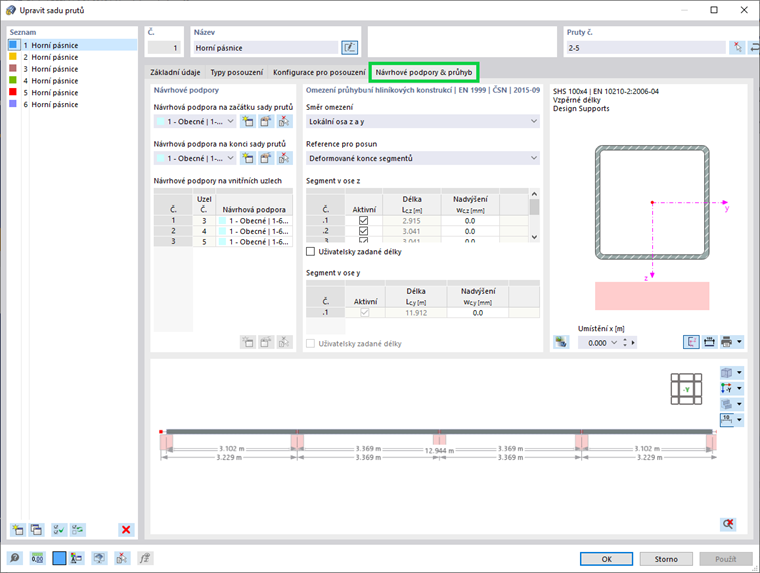The height and width of the screenshot is (573, 760).
Task: Click select all check icon below list
Action: (x=59, y=529)
